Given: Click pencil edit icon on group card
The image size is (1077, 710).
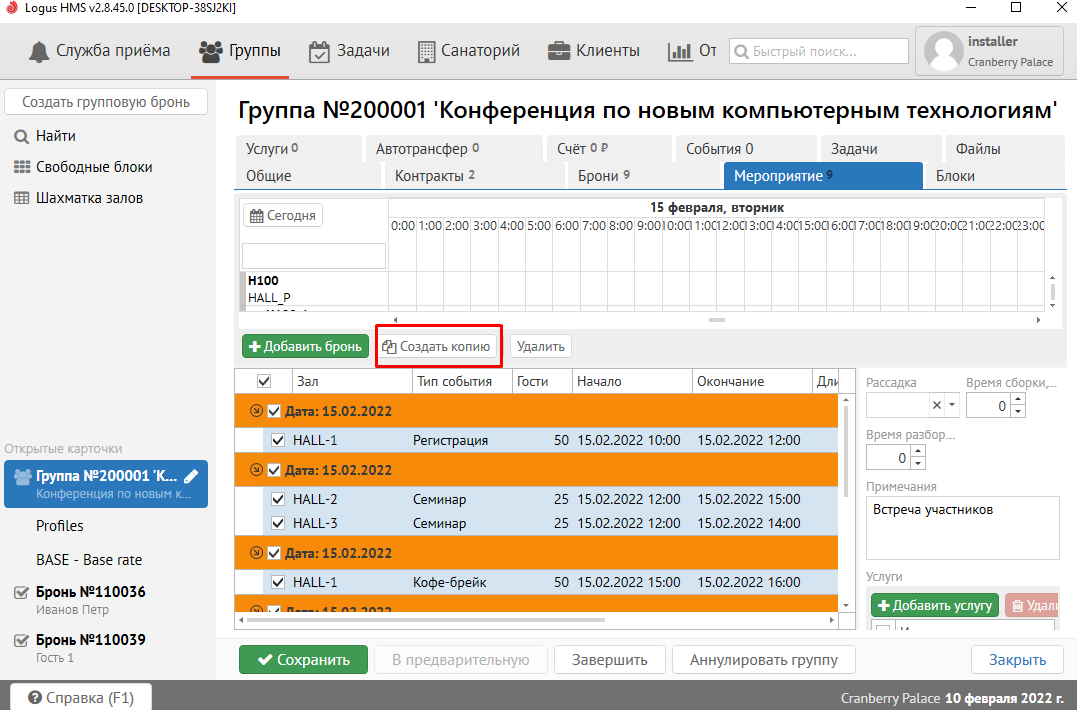Looking at the screenshot, I should [x=191, y=476].
